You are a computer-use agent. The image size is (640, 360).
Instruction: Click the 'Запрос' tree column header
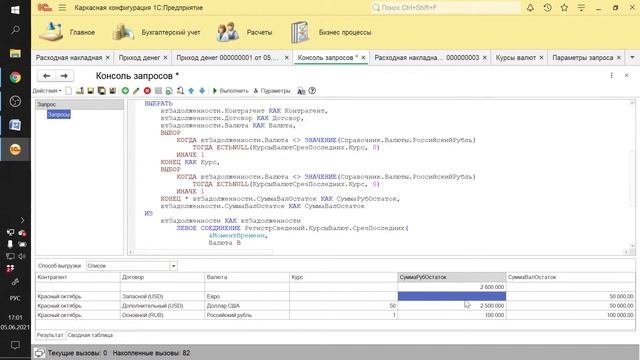79,104
